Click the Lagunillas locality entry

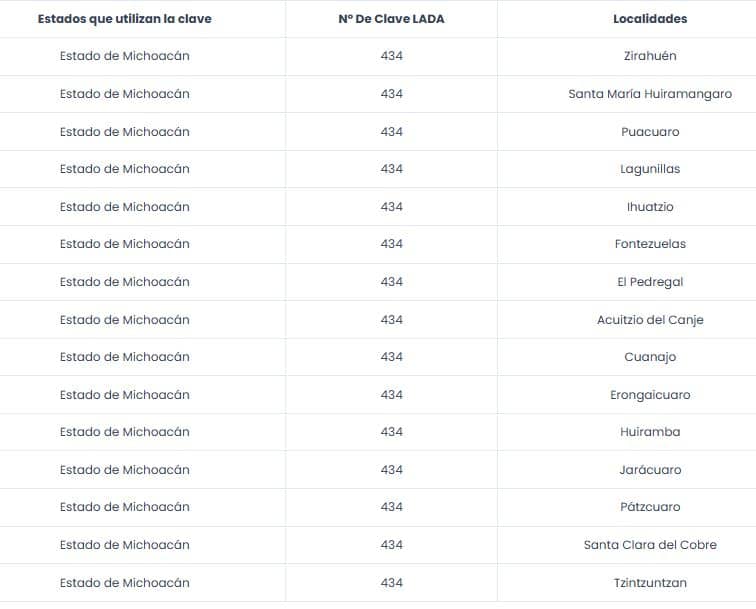point(650,169)
